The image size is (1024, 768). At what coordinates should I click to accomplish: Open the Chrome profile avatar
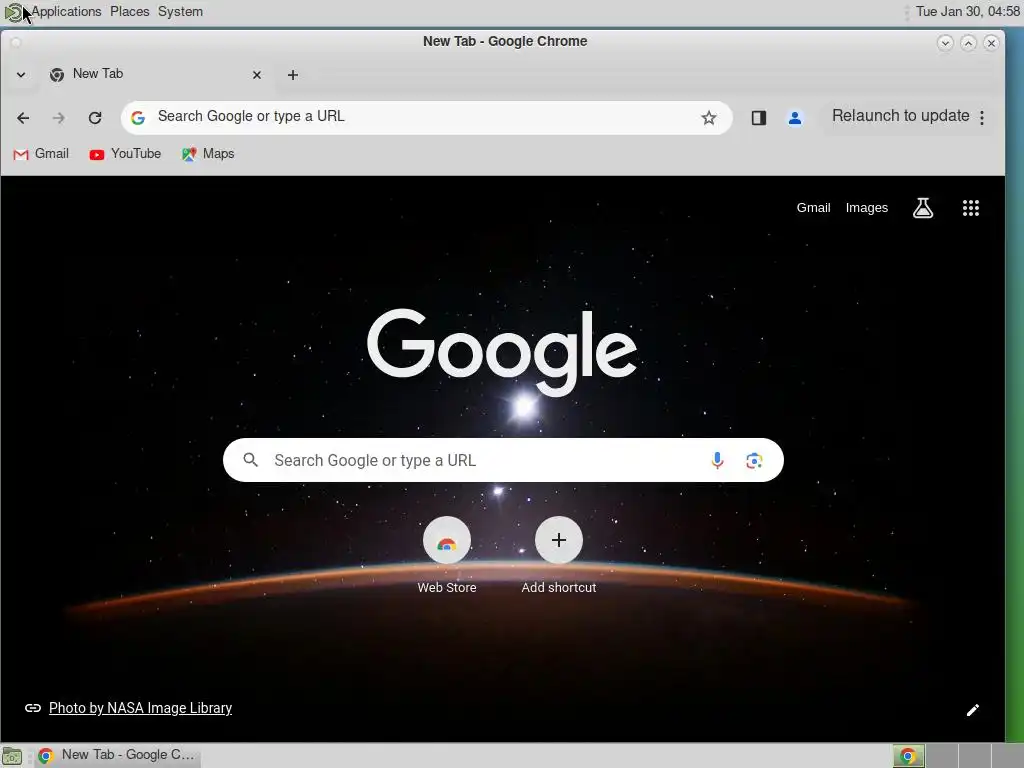click(795, 118)
